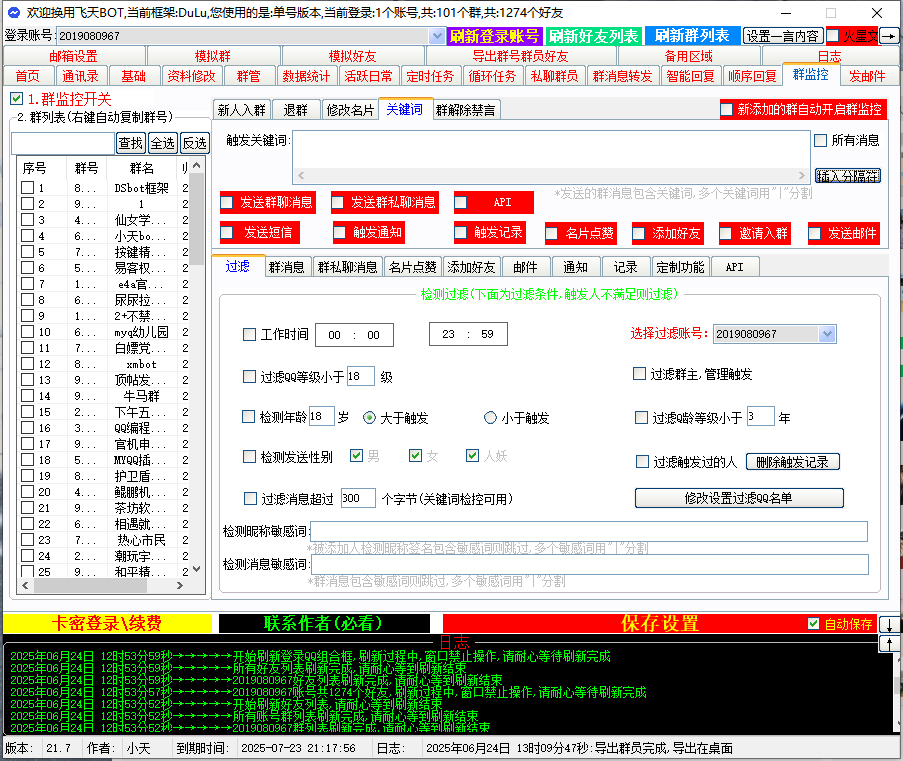
Task: Click 全选 button
Action: click(163, 143)
